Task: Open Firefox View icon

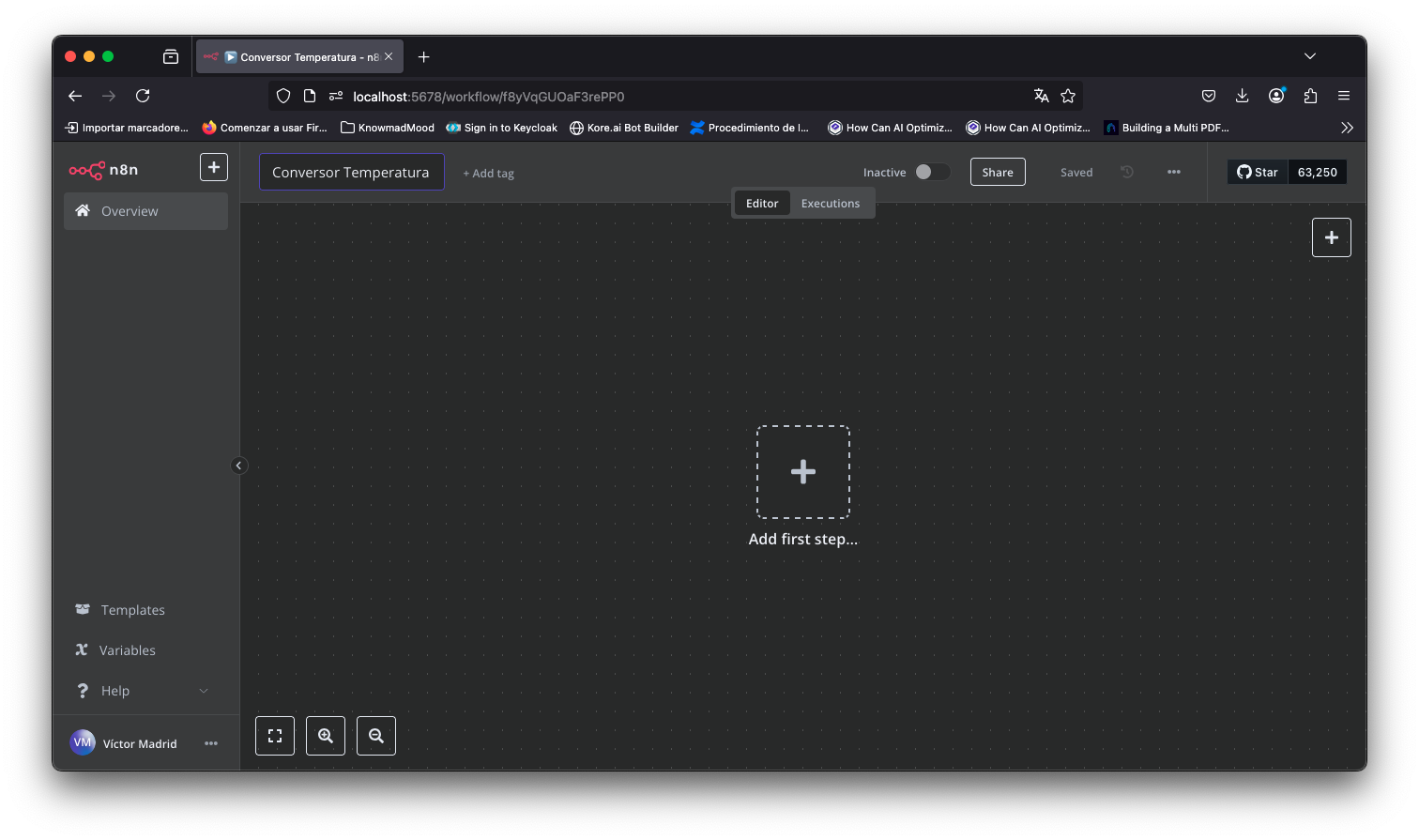Action: [171, 56]
